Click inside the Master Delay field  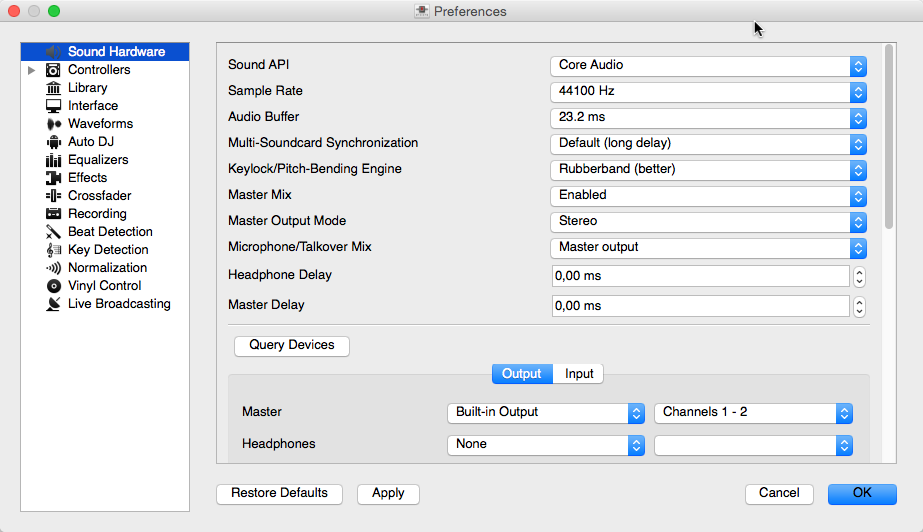[x=700, y=305]
